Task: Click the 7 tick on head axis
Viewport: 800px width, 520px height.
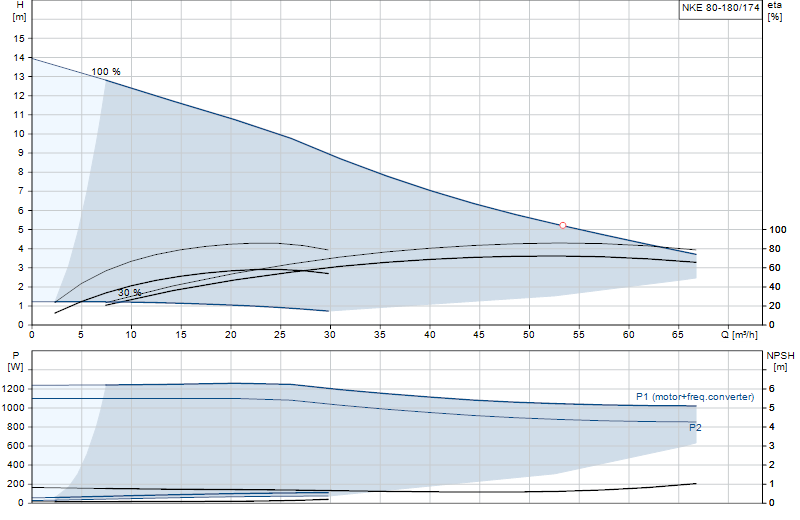Action: (21, 191)
